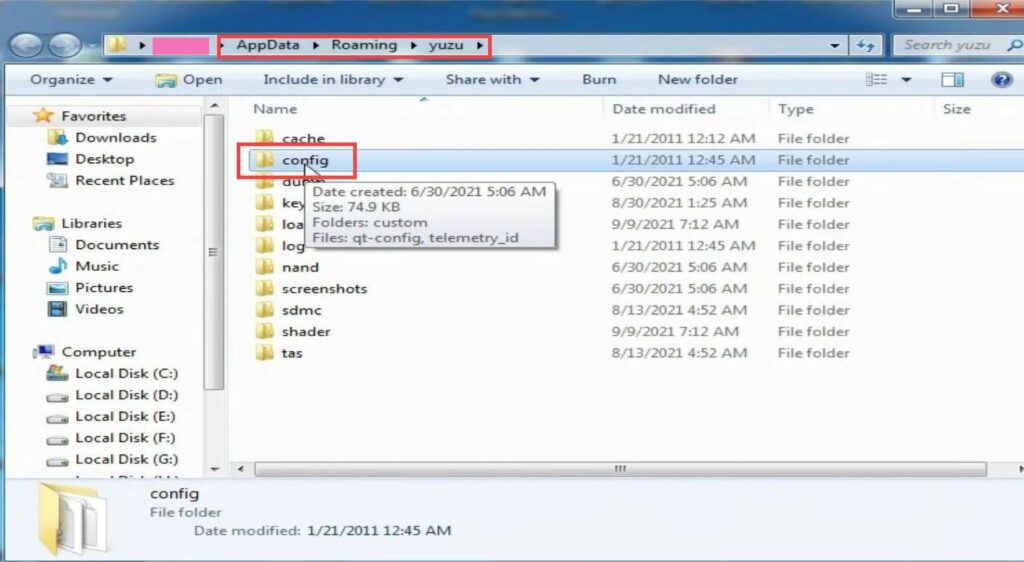Click the 8/13/2021 4:52 AM date of tas

coord(679,353)
